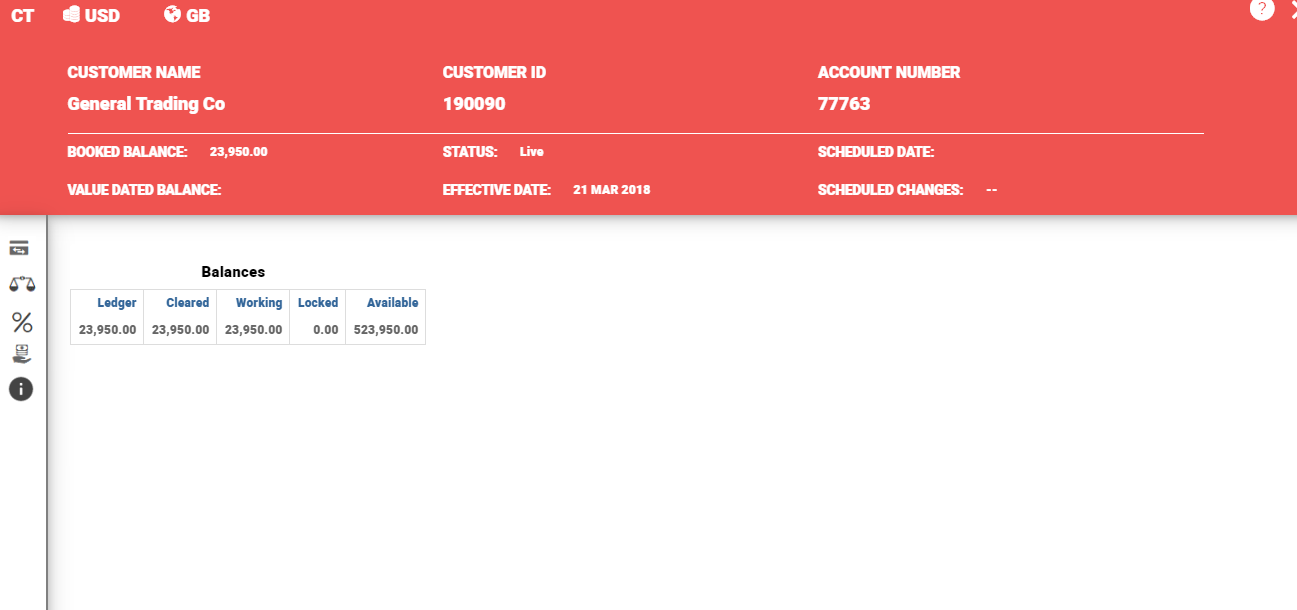Close the account details panel
1297x610 pixels.
(x=1291, y=10)
